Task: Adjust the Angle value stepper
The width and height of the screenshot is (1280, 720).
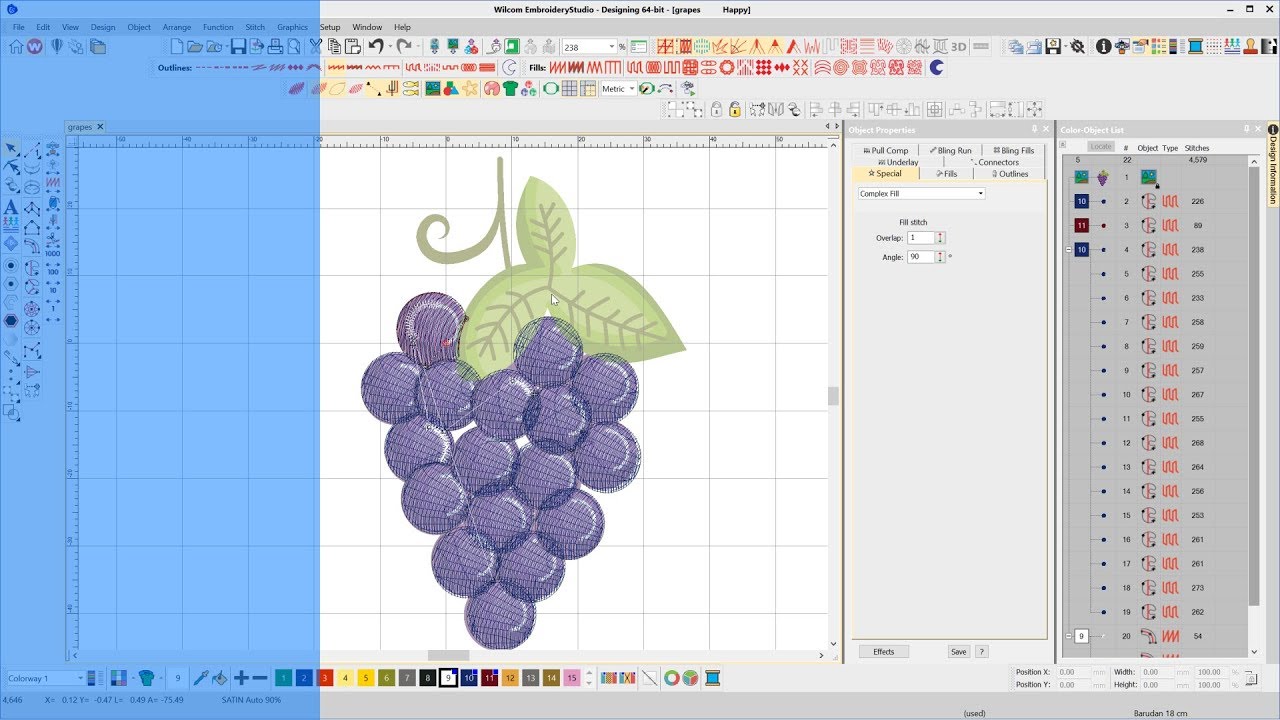Action: [x=940, y=257]
